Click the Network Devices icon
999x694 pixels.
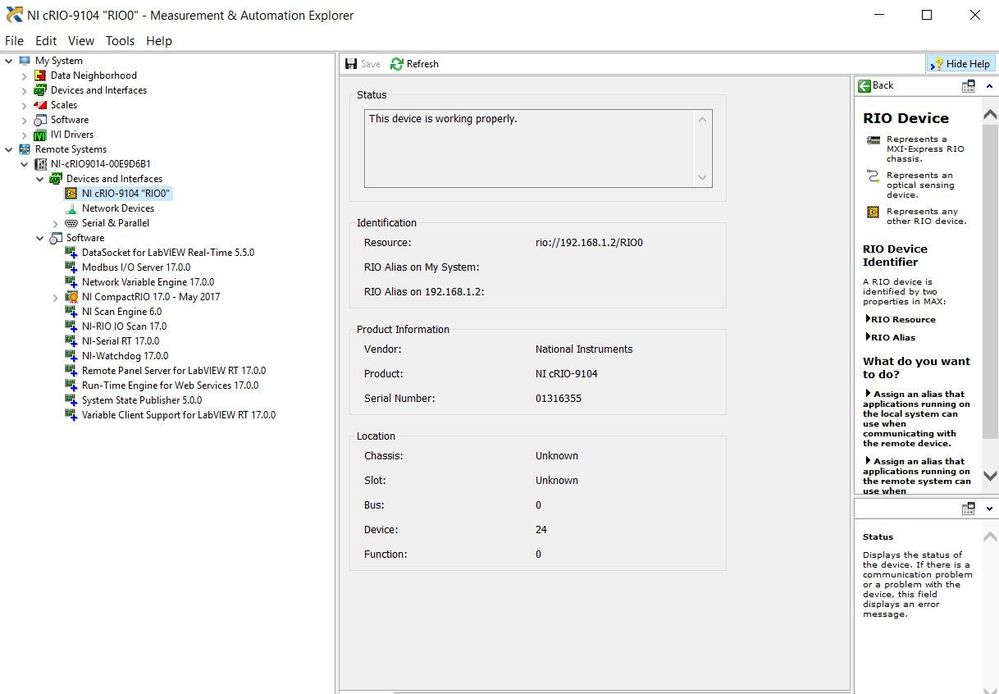[71, 208]
